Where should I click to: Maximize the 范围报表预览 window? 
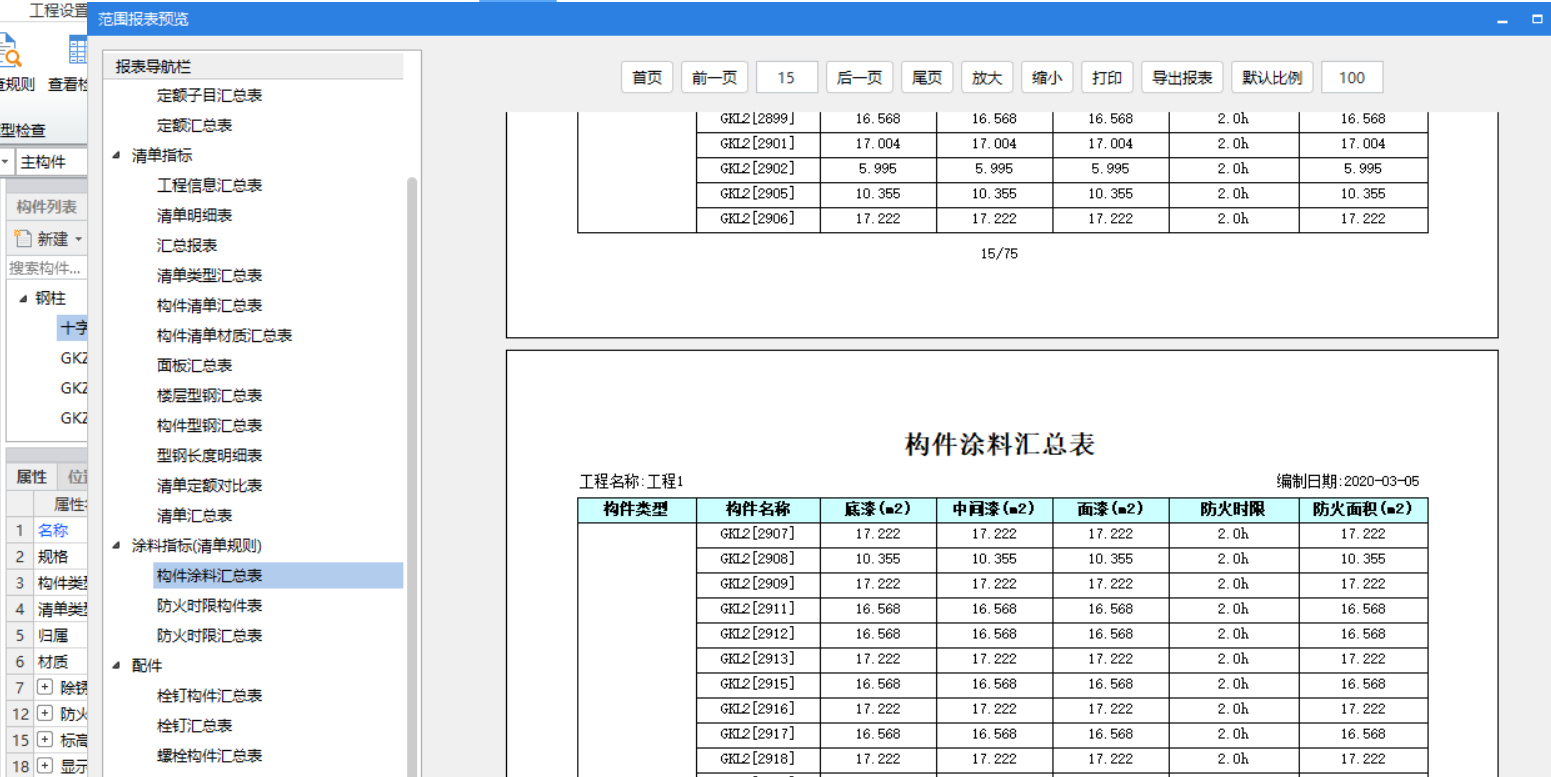point(1537,19)
